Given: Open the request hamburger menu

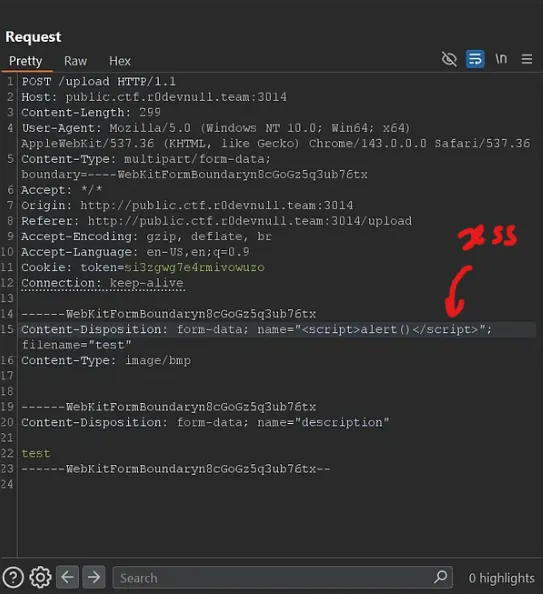Looking at the screenshot, I should (527, 59).
